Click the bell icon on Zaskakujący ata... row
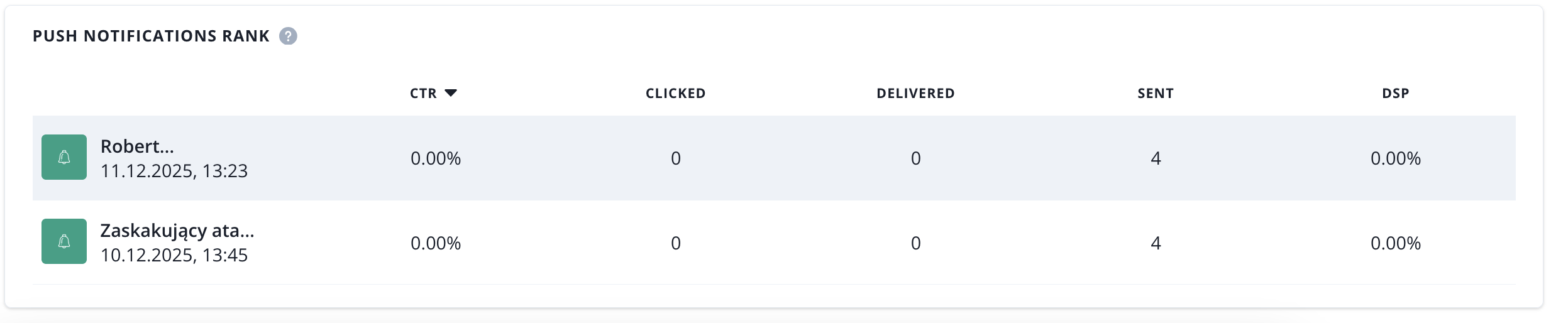 pos(64,241)
